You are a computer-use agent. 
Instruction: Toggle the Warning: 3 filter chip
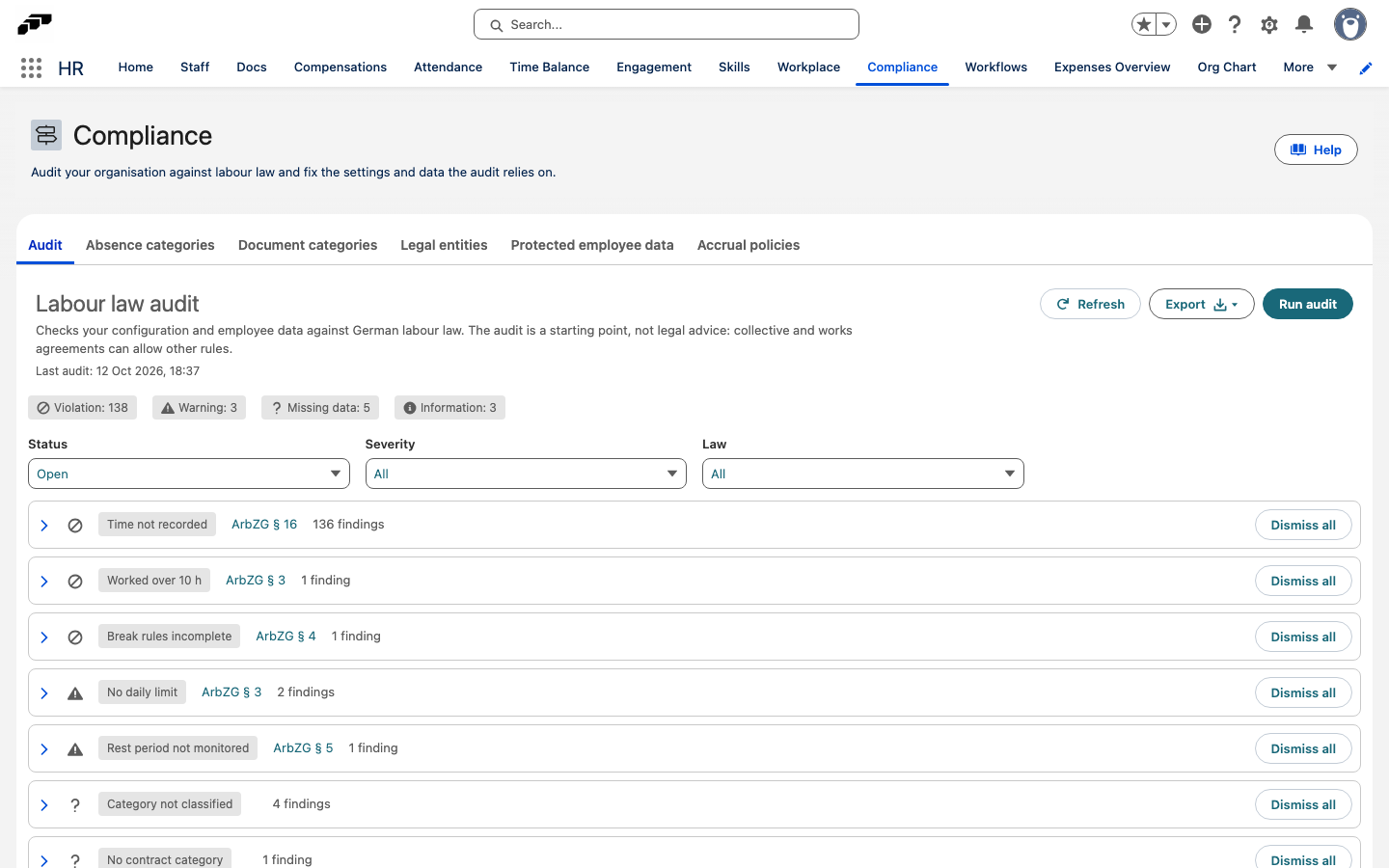coord(200,408)
